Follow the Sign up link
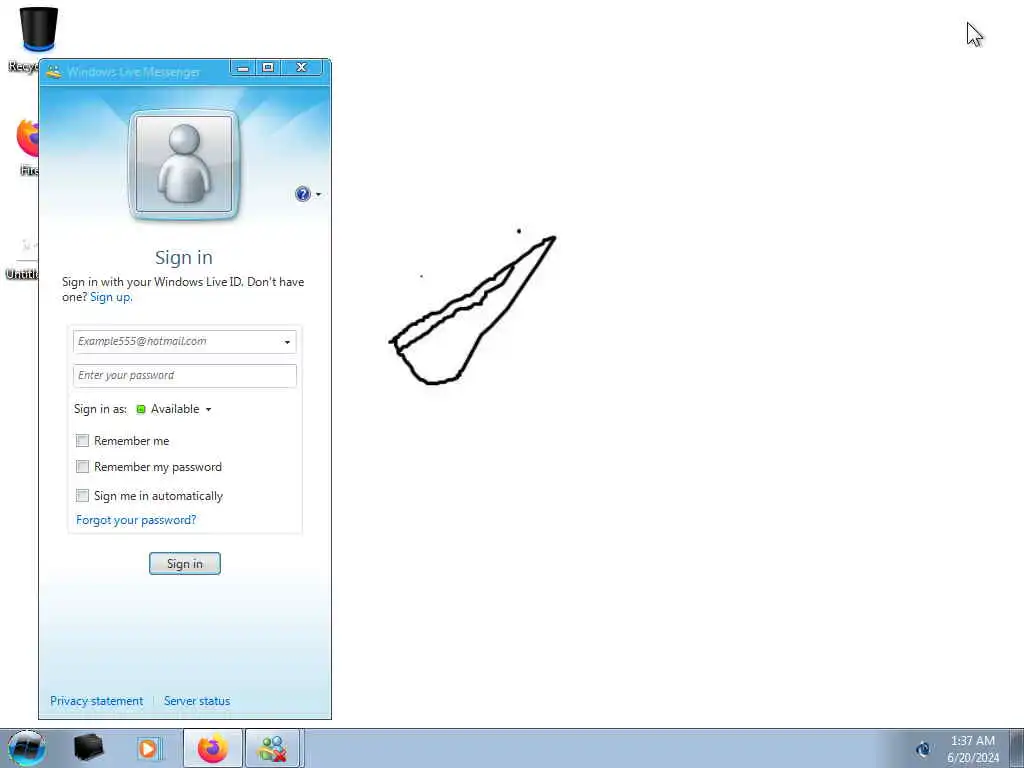This screenshot has width=1024, height=768. click(110, 297)
